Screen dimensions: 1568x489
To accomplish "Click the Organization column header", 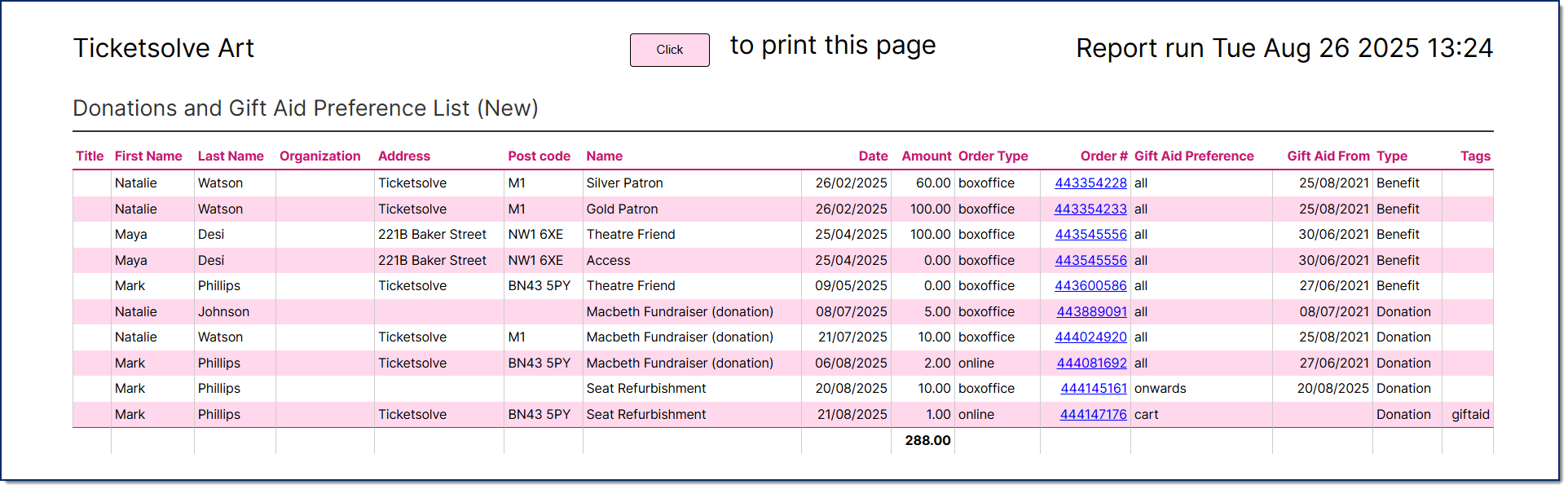I will (320, 156).
